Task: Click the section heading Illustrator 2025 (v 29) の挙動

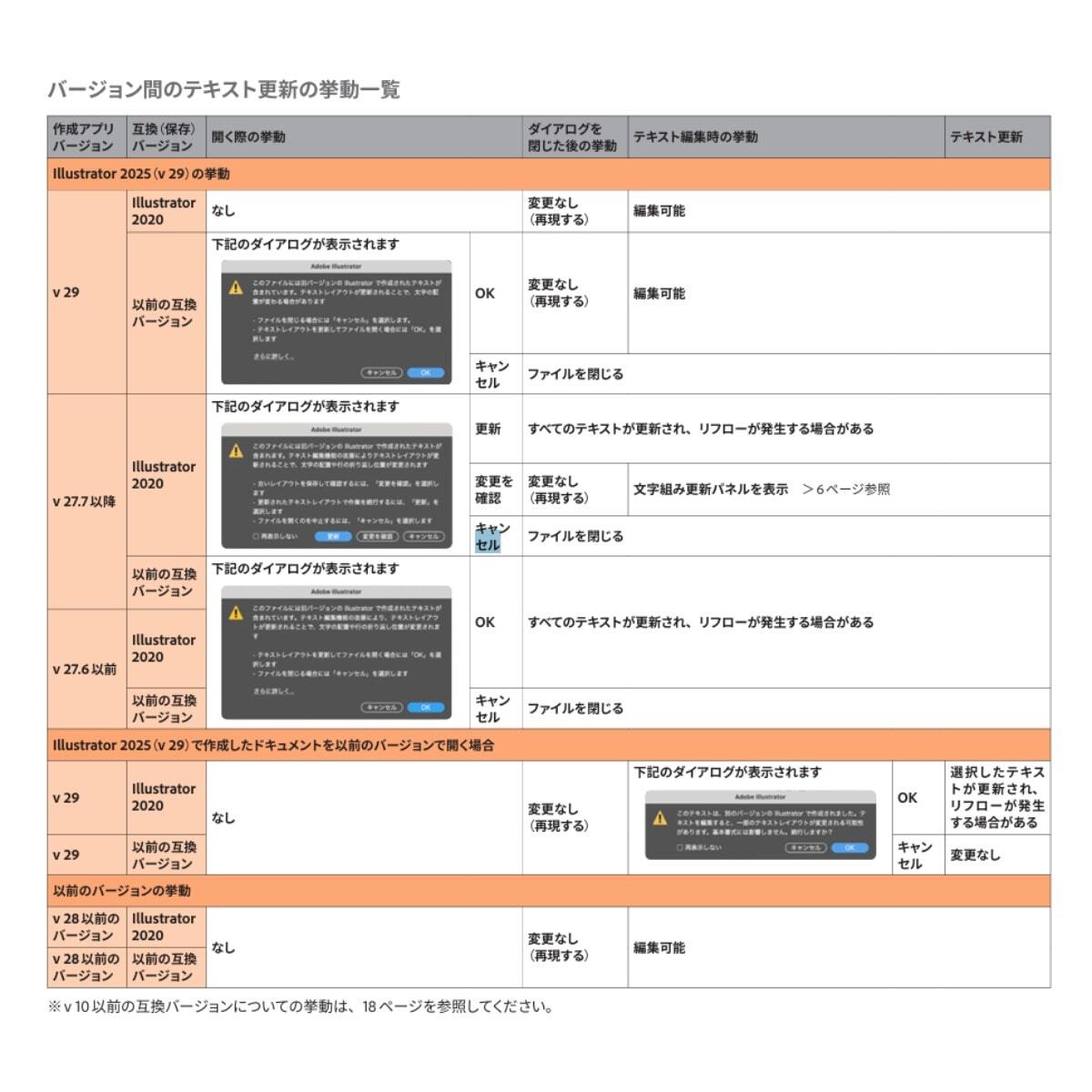Action: coord(141,174)
